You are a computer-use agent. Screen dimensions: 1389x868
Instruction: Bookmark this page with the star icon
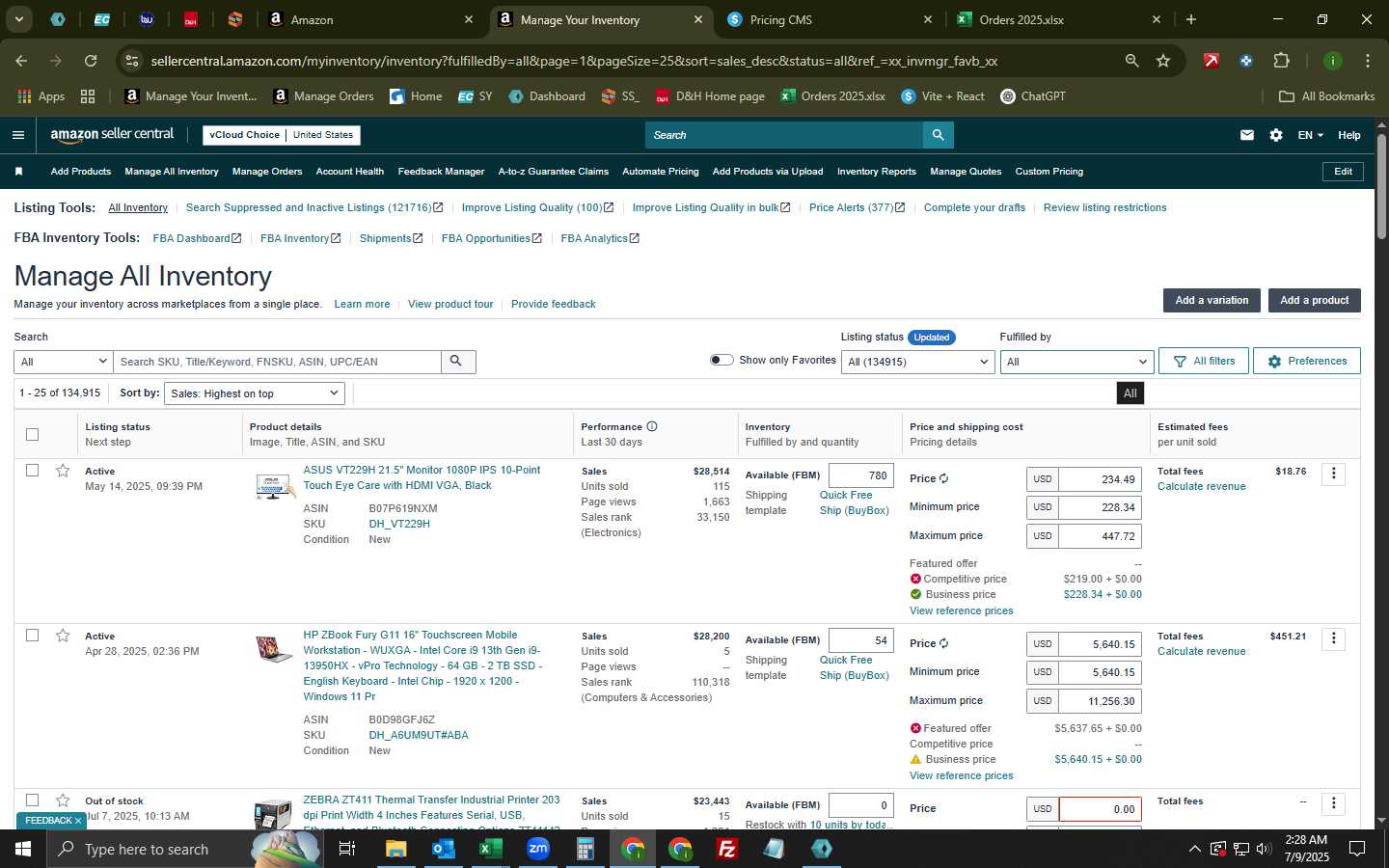point(1163,61)
